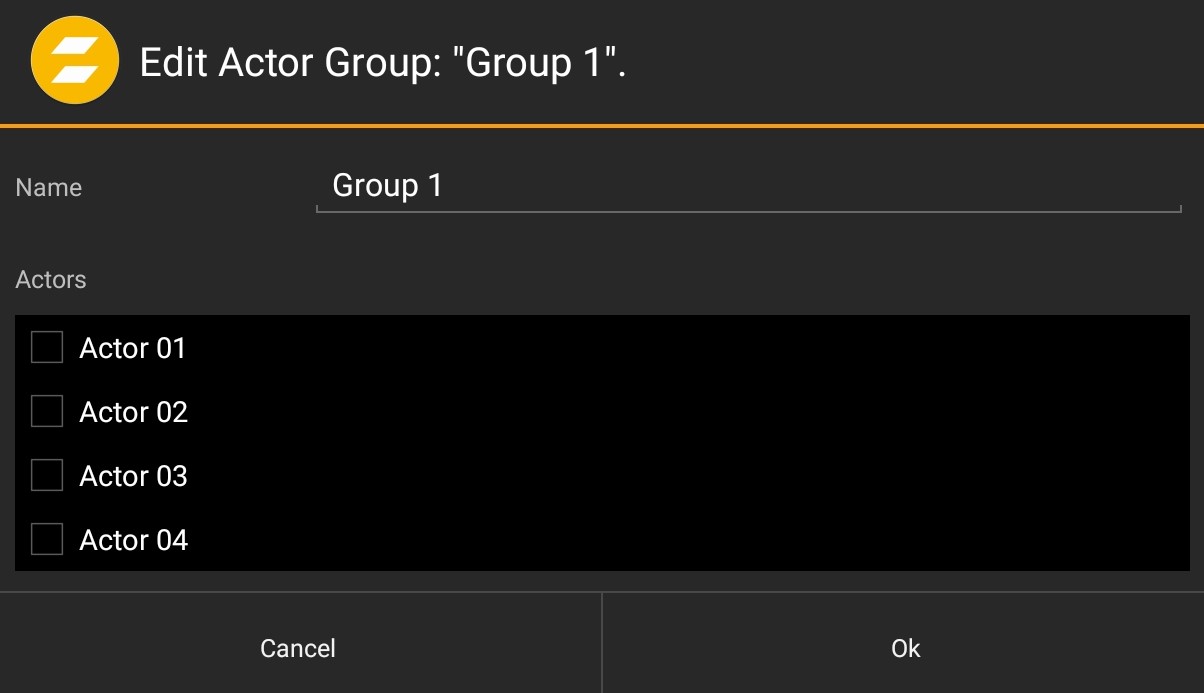Select the Actor 03 list entry
Viewport: 1204px width, 693px height.
click(132, 475)
